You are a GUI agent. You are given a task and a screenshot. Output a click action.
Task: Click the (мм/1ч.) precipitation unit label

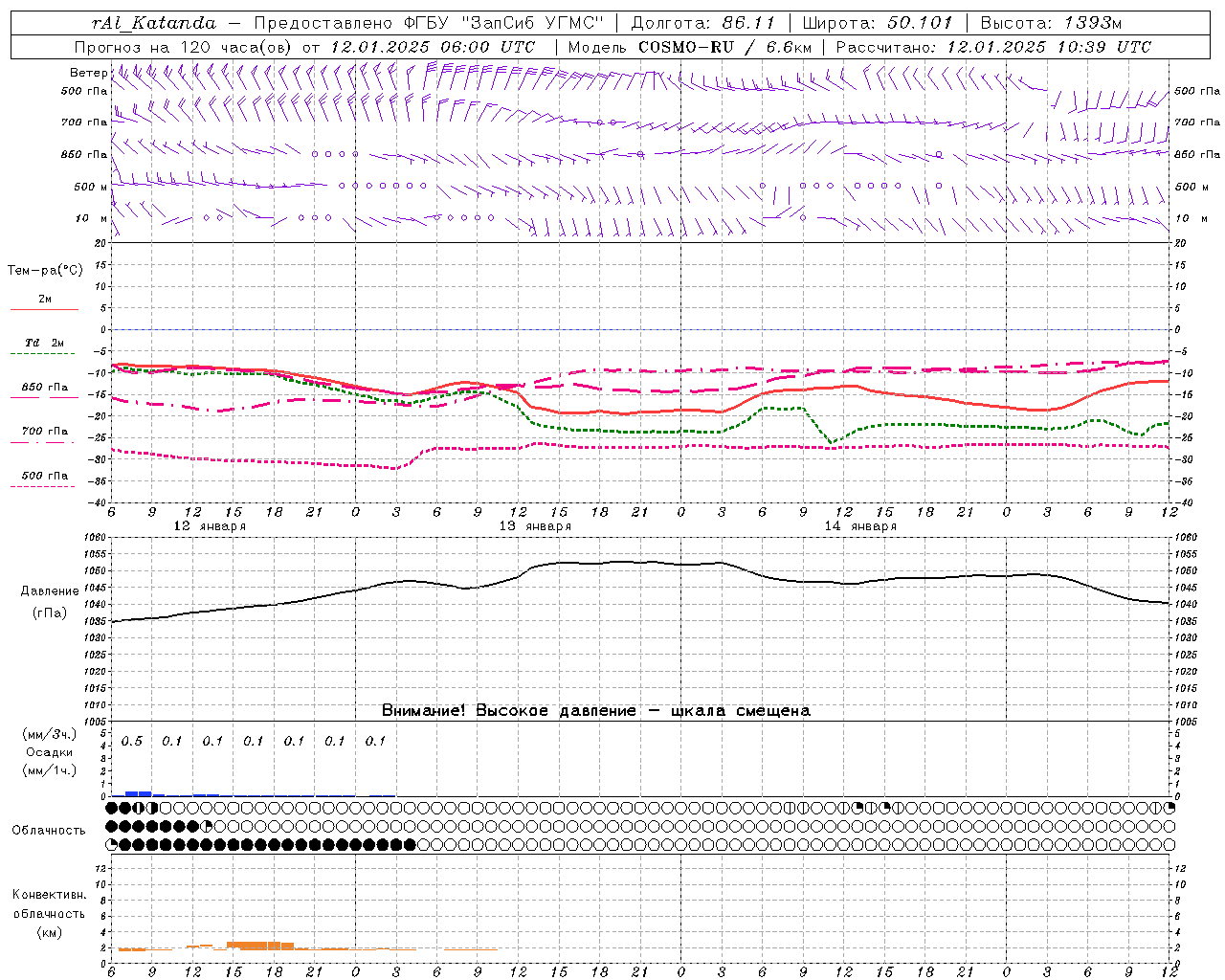click(x=50, y=770)
